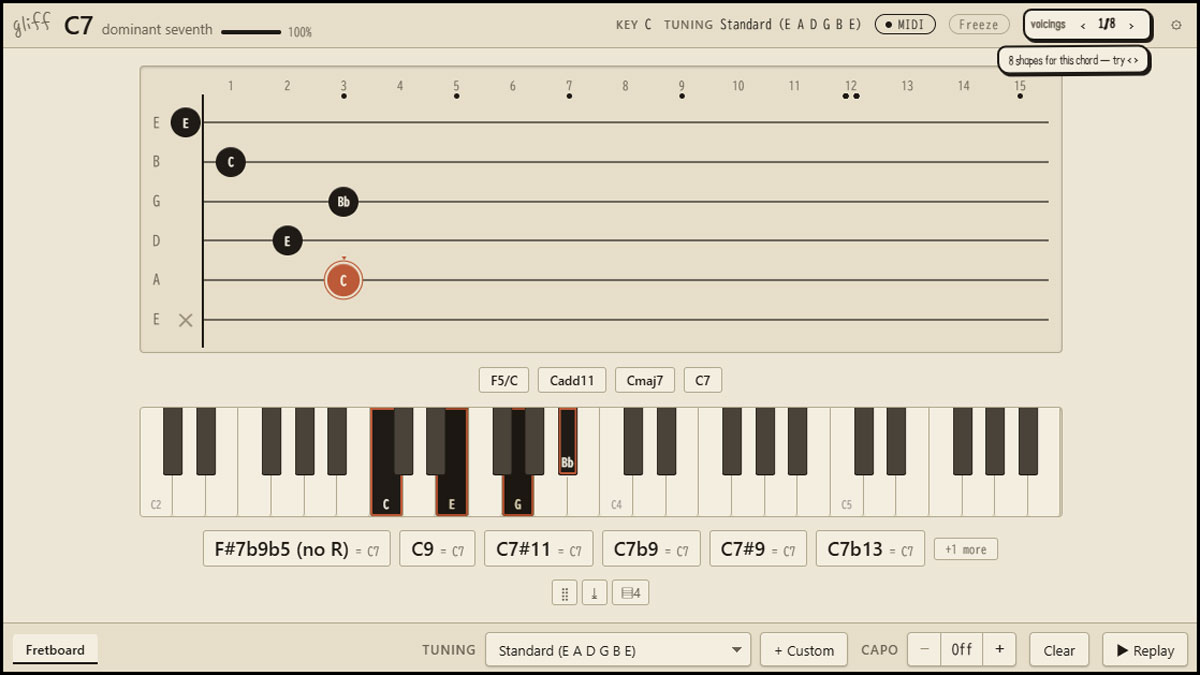Go to previous voicing with left arrow

(1083, 25)
